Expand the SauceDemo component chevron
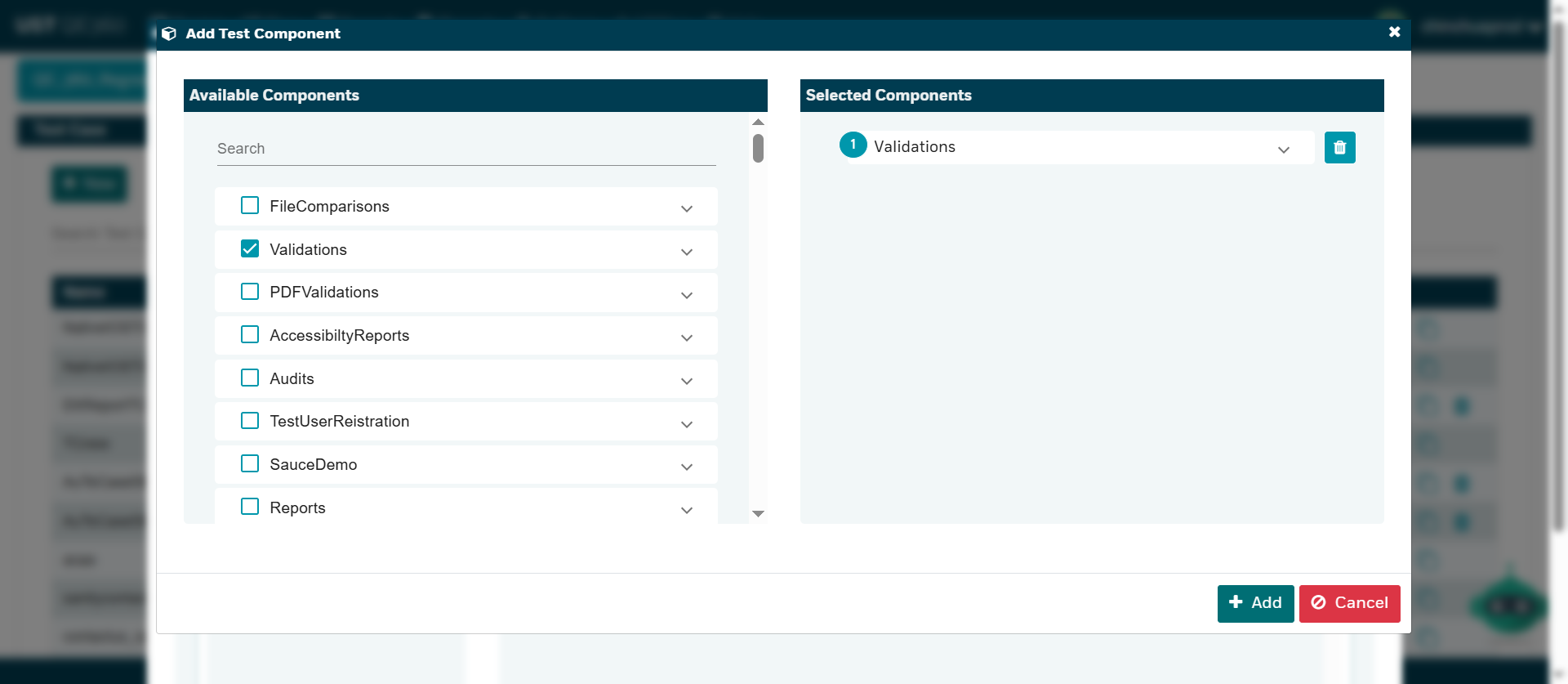1568x684 pixels. point(687,467)
